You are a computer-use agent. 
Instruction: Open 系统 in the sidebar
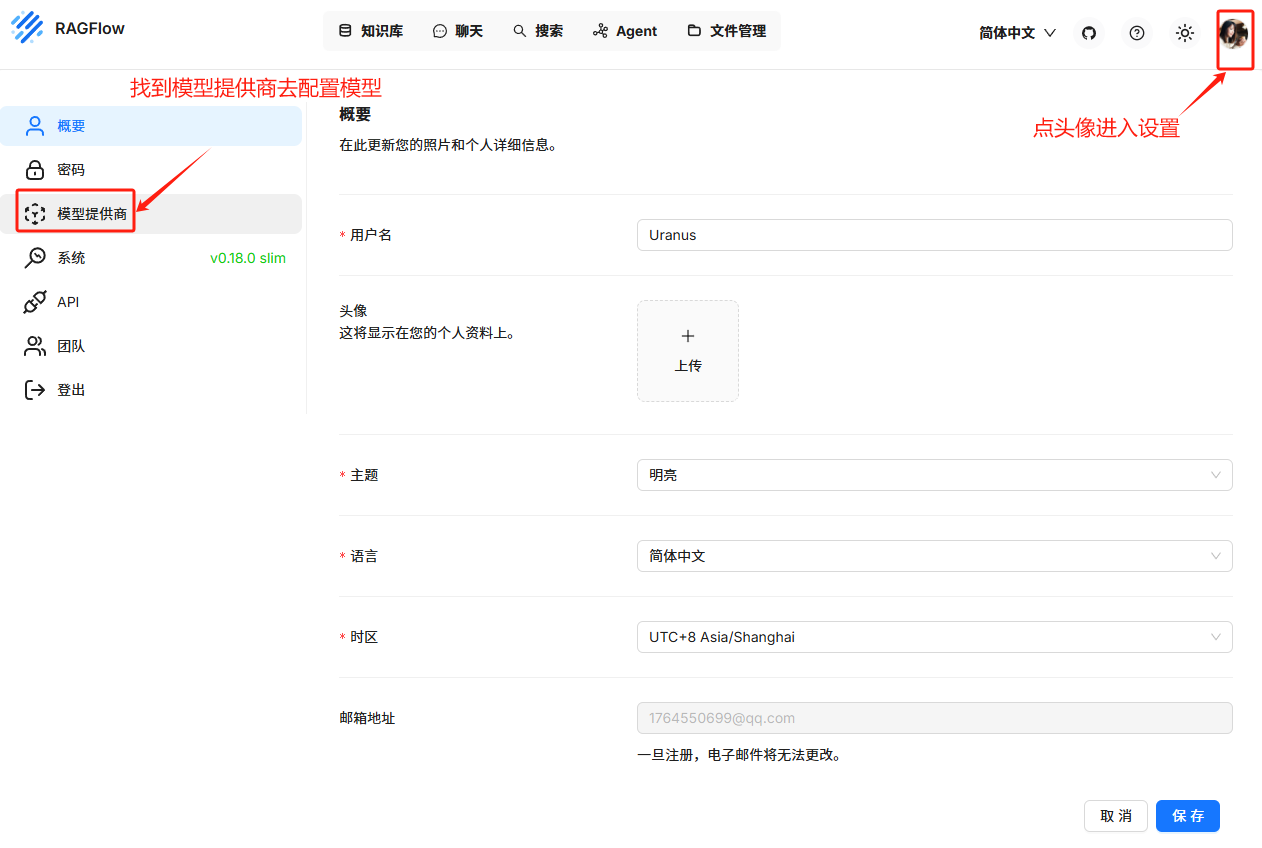coord(151,258)
